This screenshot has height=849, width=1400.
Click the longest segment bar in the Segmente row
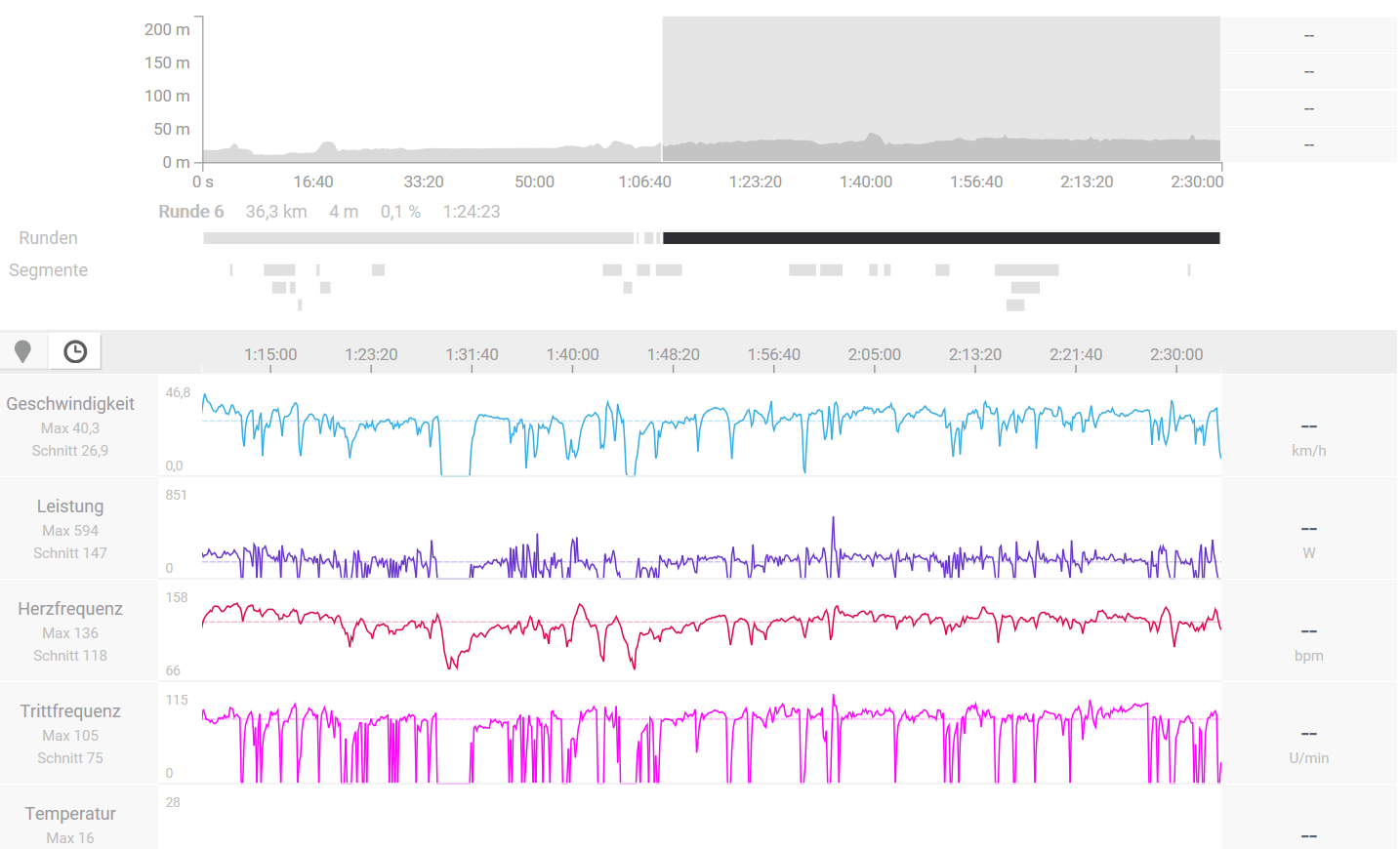tap(1026, 270)
